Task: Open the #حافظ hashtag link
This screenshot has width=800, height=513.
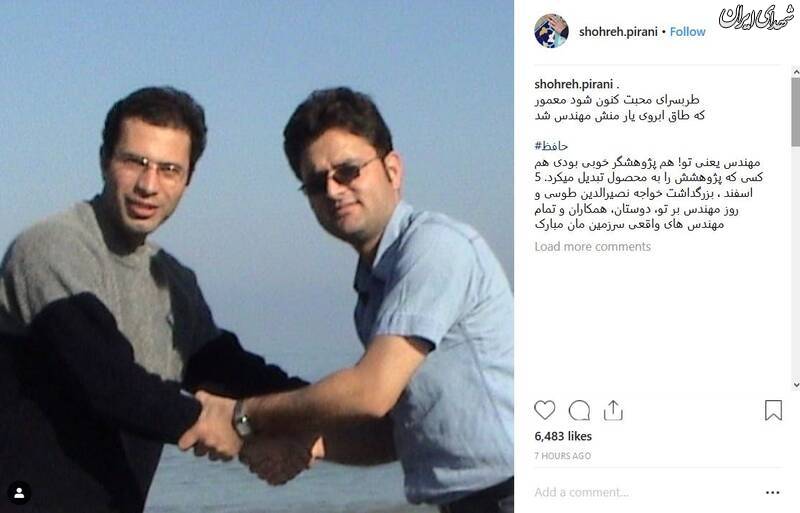Action: click(x=551, y=146)
